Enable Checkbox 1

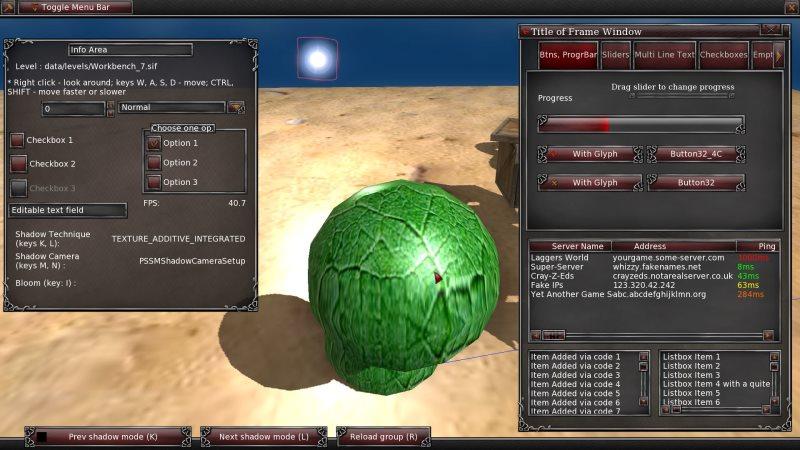[17, 140]
